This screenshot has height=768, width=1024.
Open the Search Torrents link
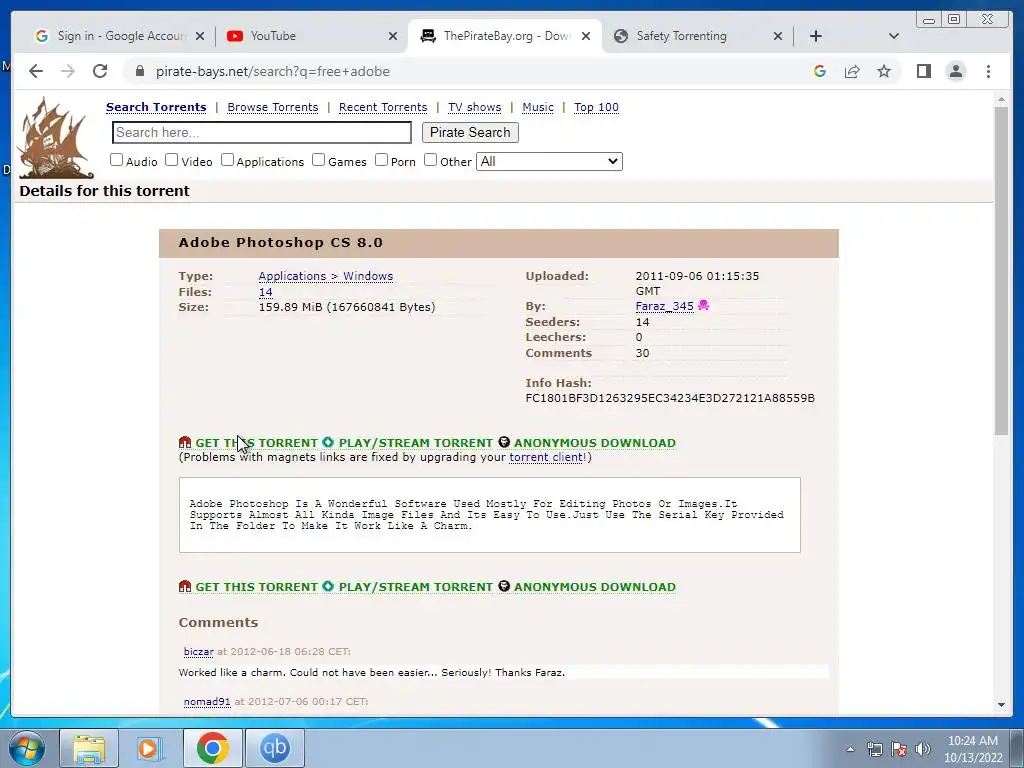(156, 107)
